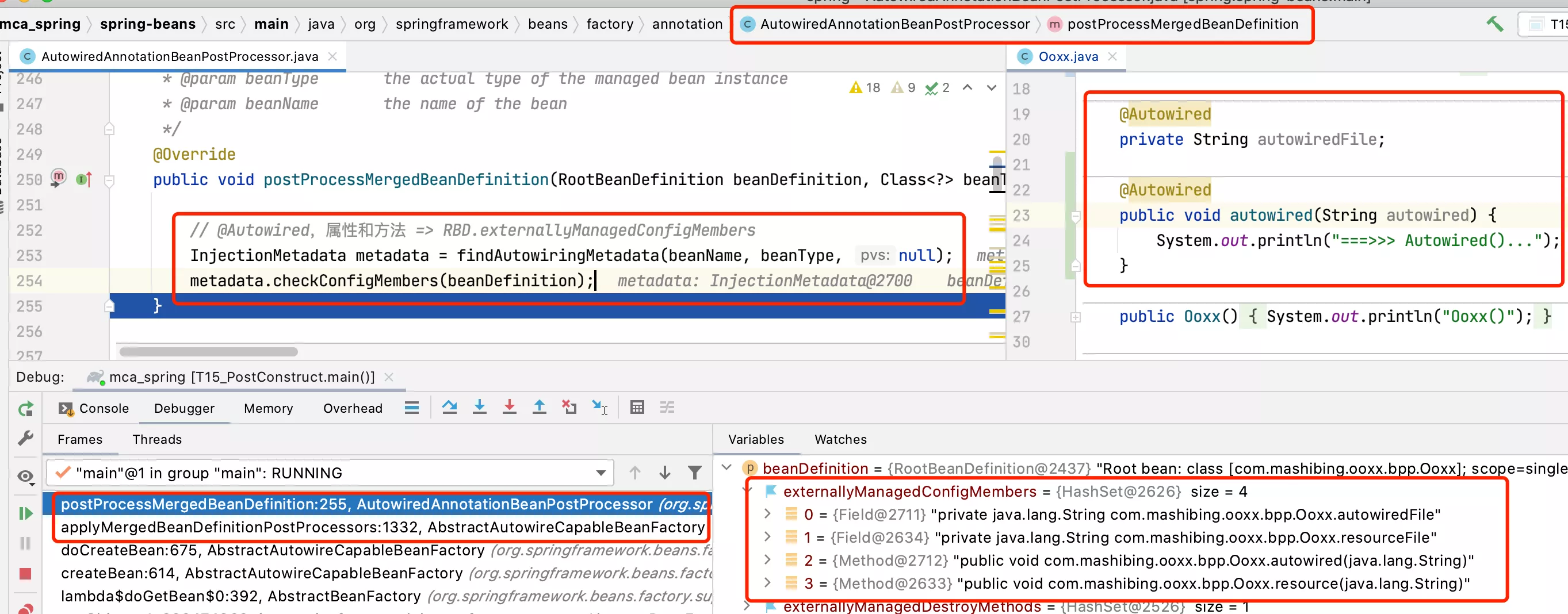Select lambda$doGetBean$0:392 stack frame
The height and width of the screenshot is (614, 1568).
click(x=377, y=596)
